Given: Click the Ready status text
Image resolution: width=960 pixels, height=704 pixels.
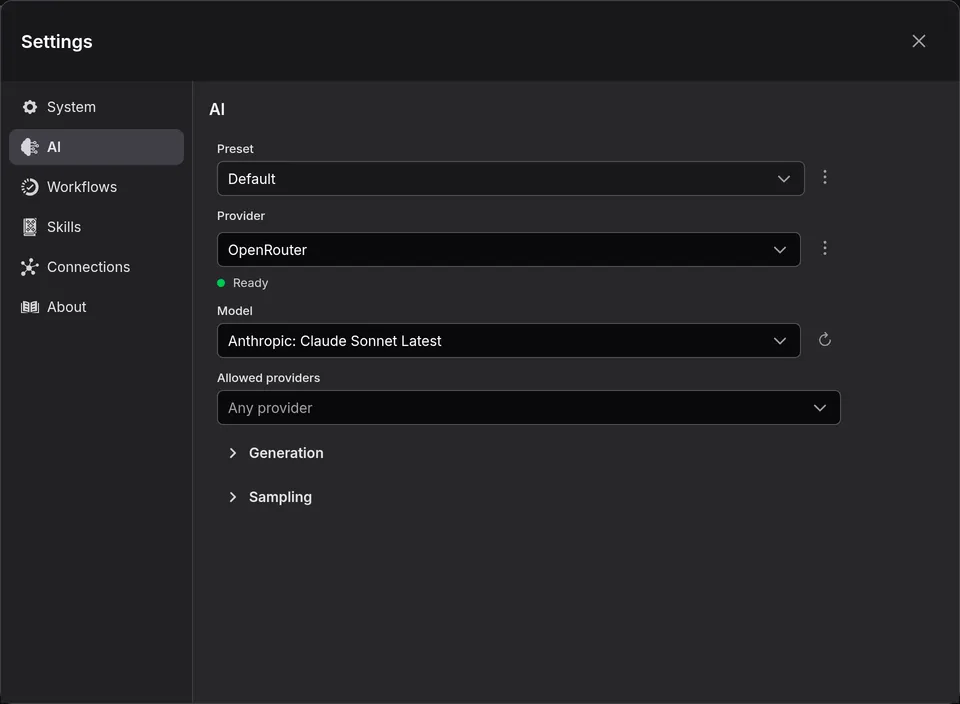Looking at the screenshot, I should click(250, 283).
